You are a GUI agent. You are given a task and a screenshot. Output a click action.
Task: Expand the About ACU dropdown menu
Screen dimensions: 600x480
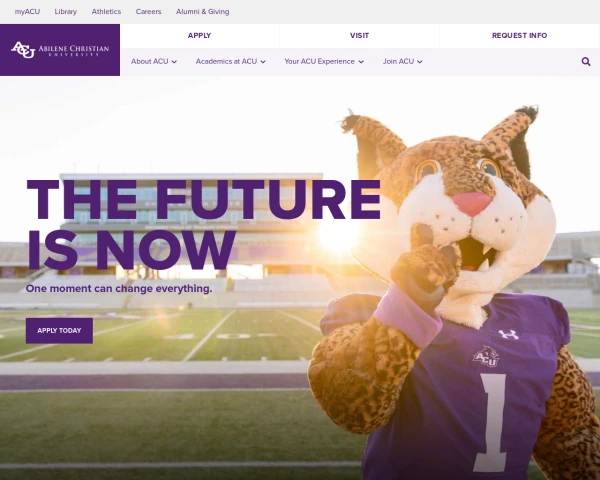tap(154, 62)
